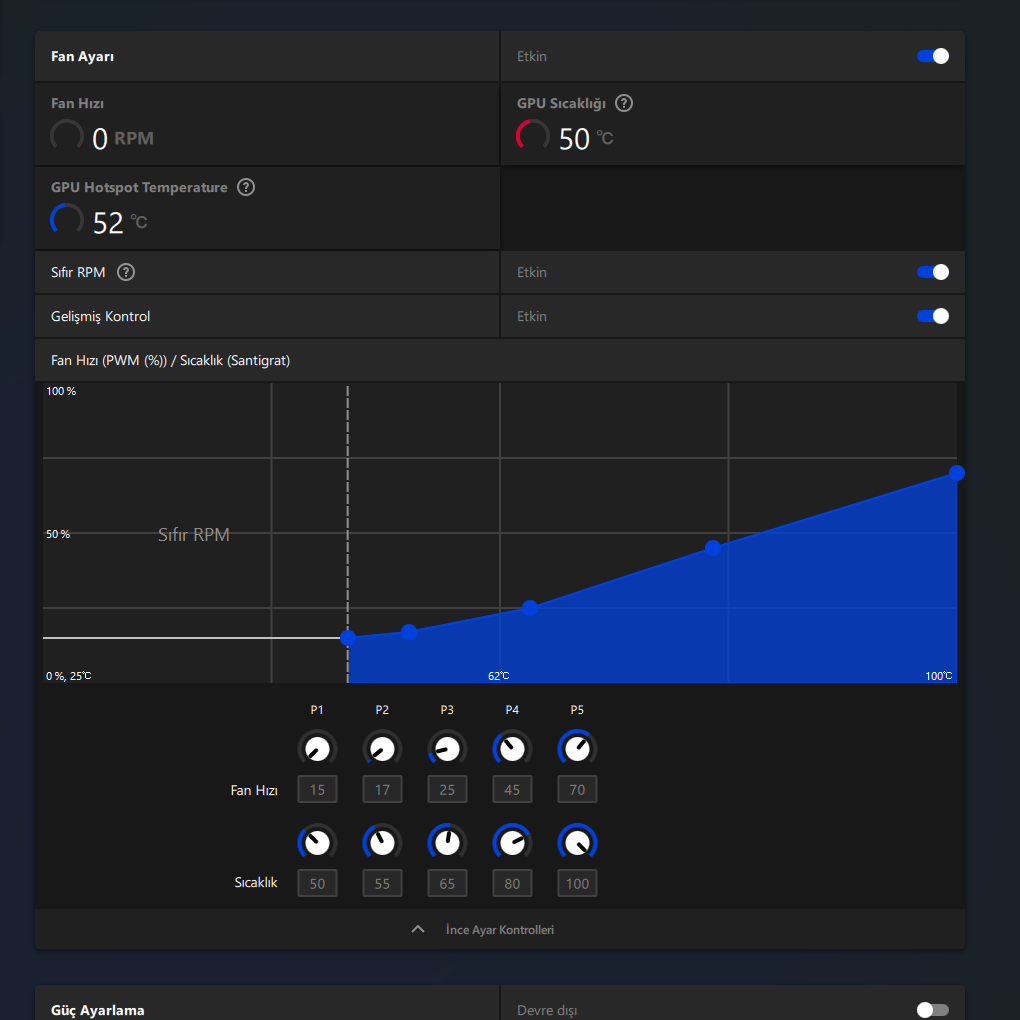1020x1020 pixels.
Task: Click P4 Fan Hızı knob
Action: [513, 749]
